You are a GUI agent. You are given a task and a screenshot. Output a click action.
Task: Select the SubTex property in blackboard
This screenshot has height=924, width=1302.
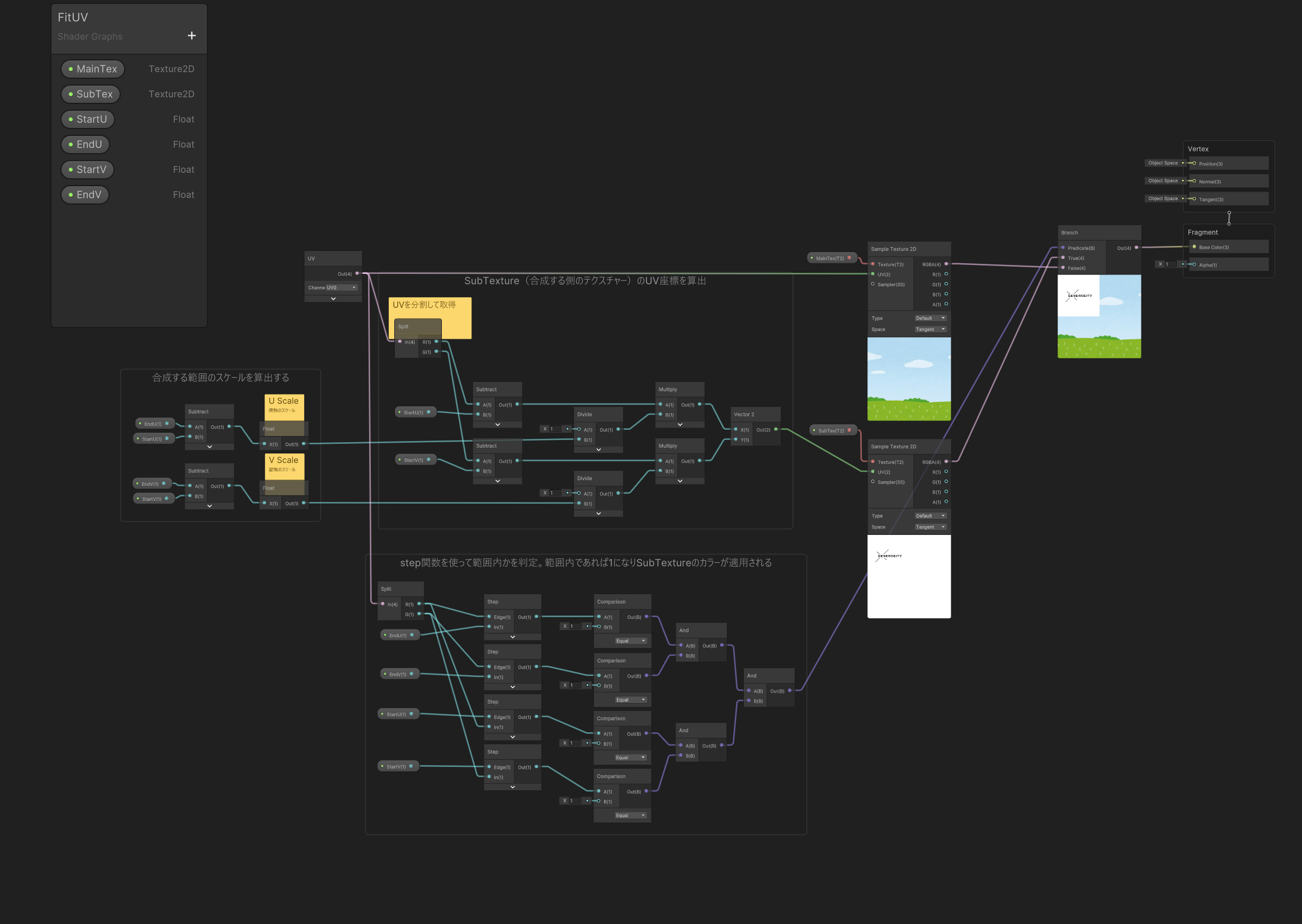click(91, 94)
